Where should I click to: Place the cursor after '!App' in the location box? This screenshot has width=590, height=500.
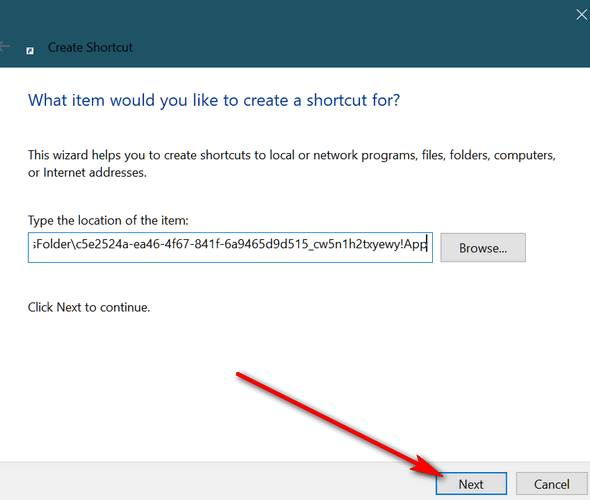tap(427, 244)
